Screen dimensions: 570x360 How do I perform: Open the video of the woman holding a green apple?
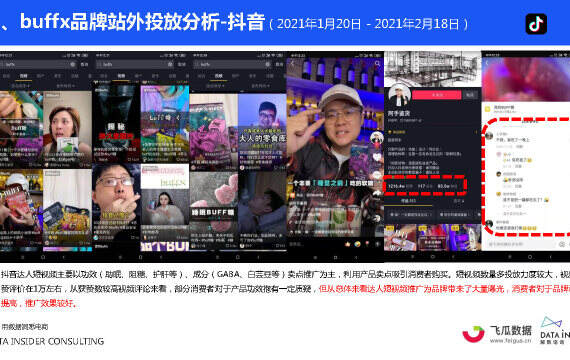coord(67,129)
